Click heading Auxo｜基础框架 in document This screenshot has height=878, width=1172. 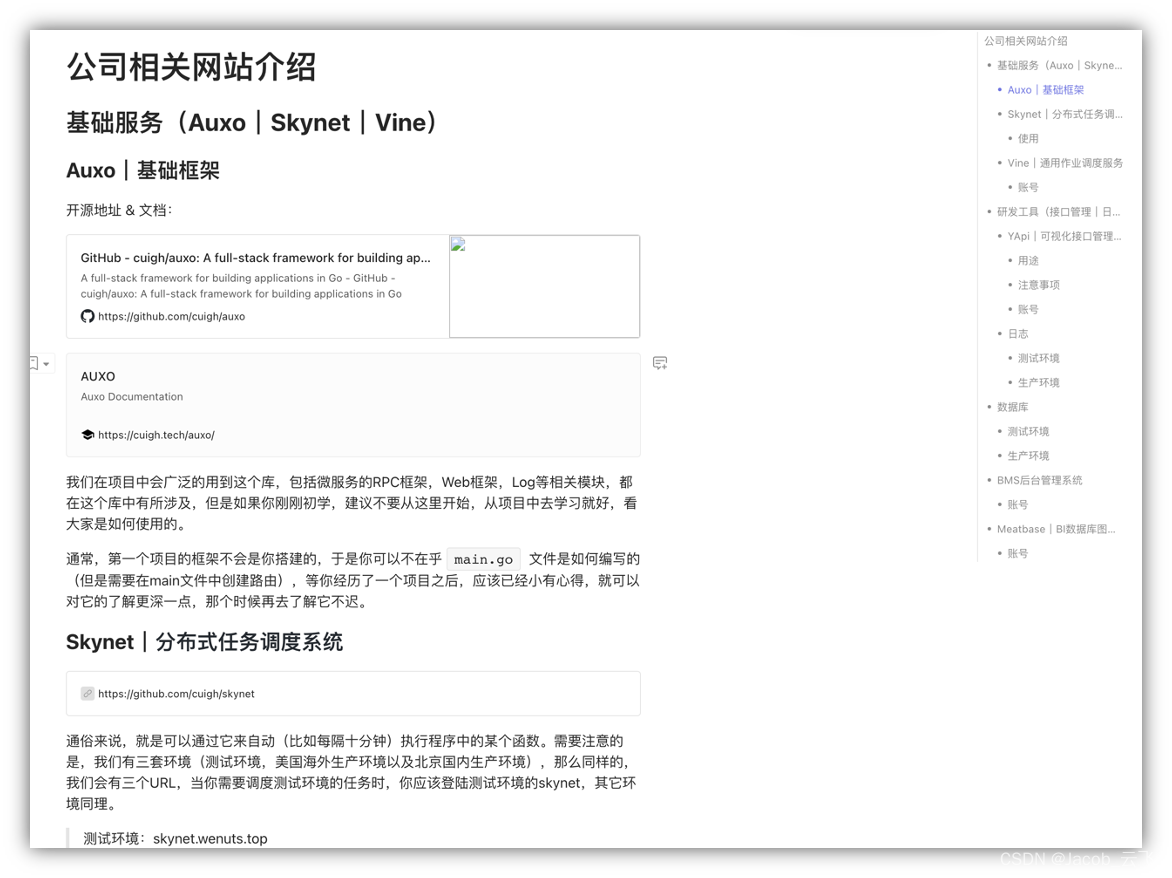[x=143, y=170]
